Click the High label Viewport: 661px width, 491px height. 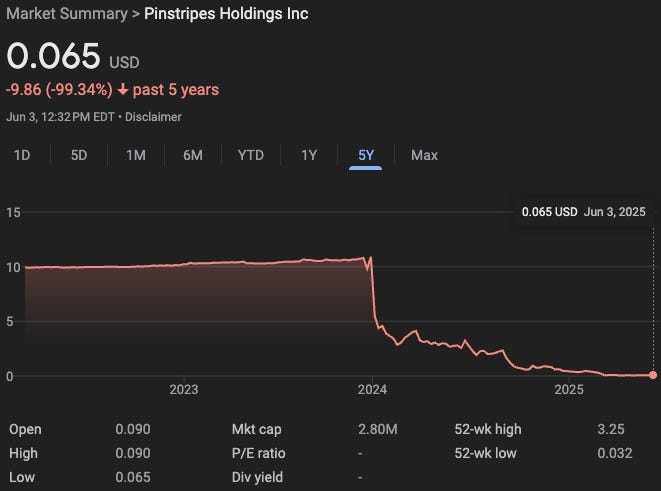pyautogui.click(x=23, y=453)
